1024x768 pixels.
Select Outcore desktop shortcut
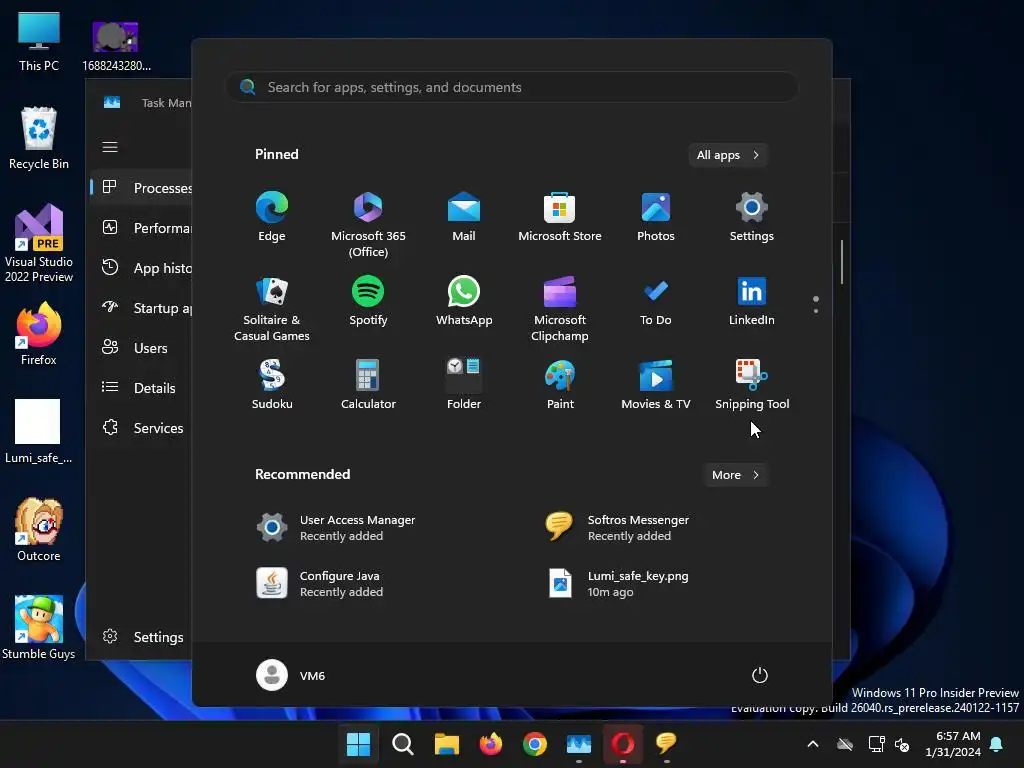39,530
